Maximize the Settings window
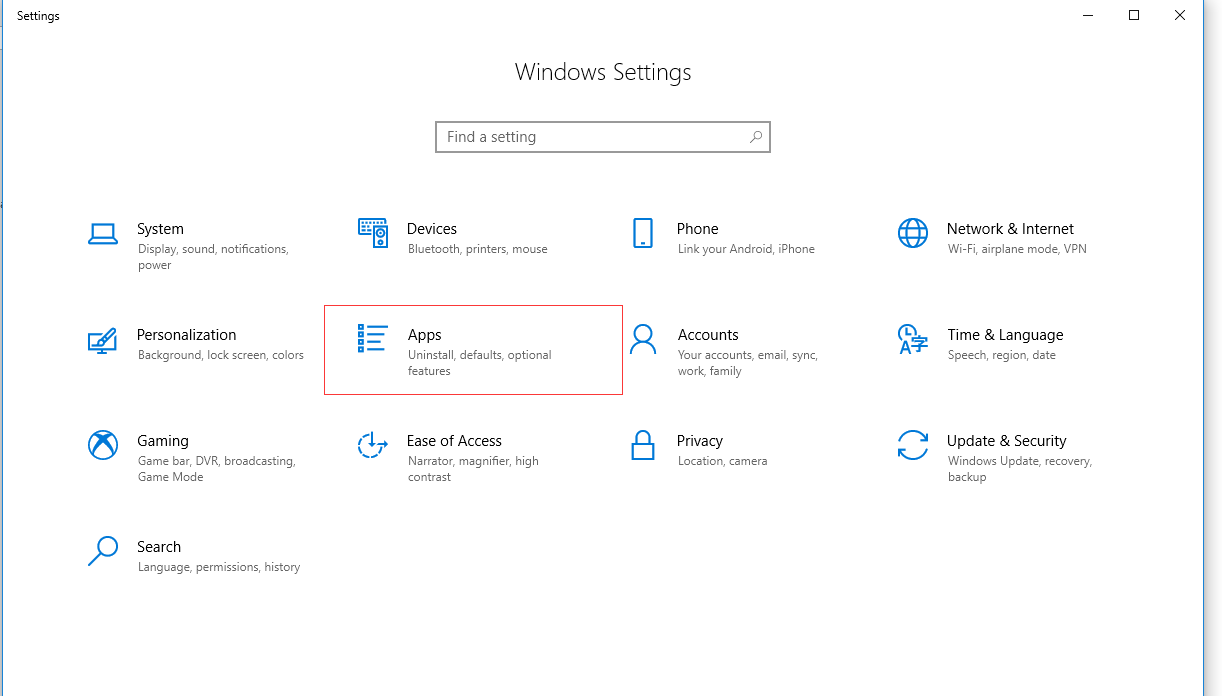The image size is (1222, 696). [x=1134, y=15]
